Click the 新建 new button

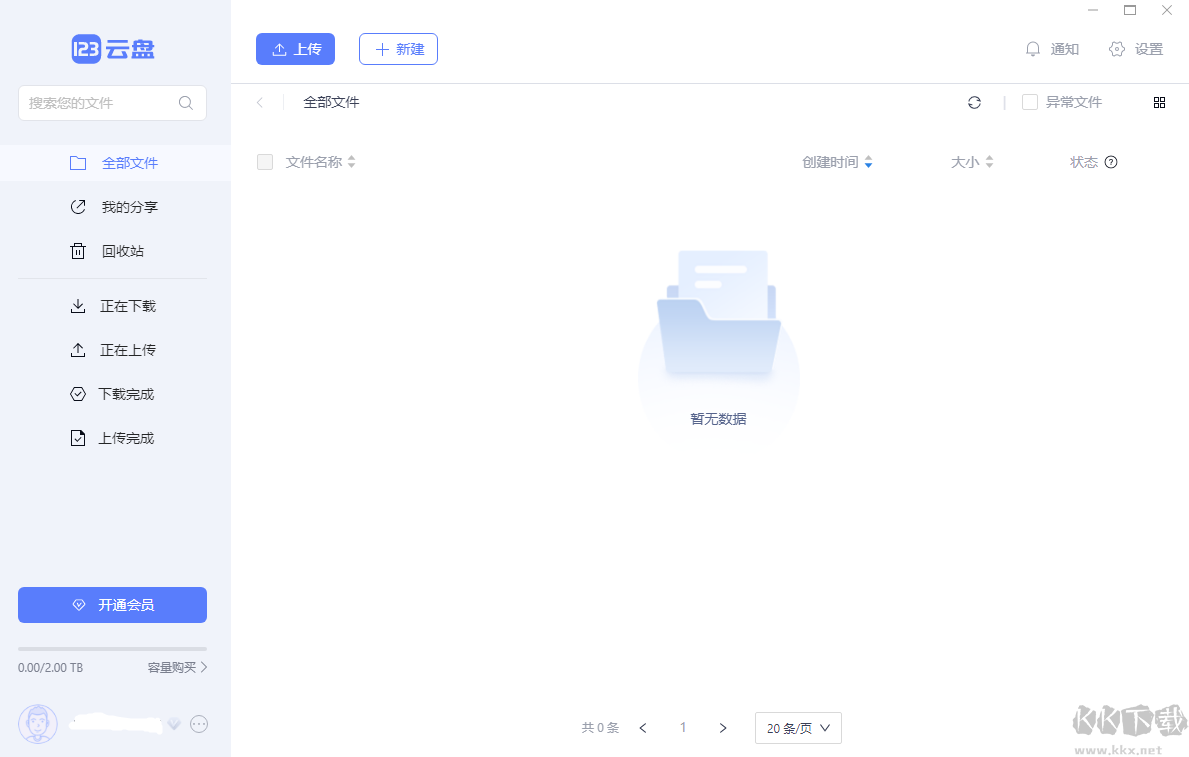tap(398, 48)
